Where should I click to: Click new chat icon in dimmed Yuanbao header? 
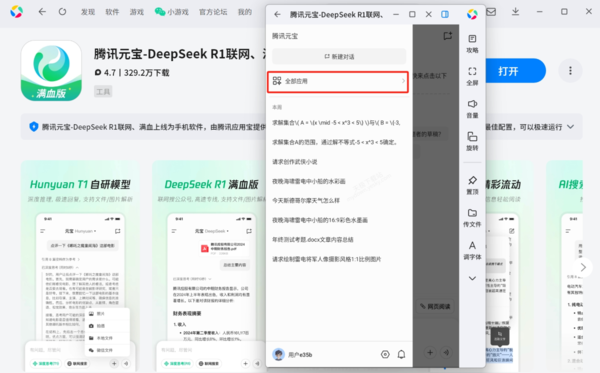447,36
